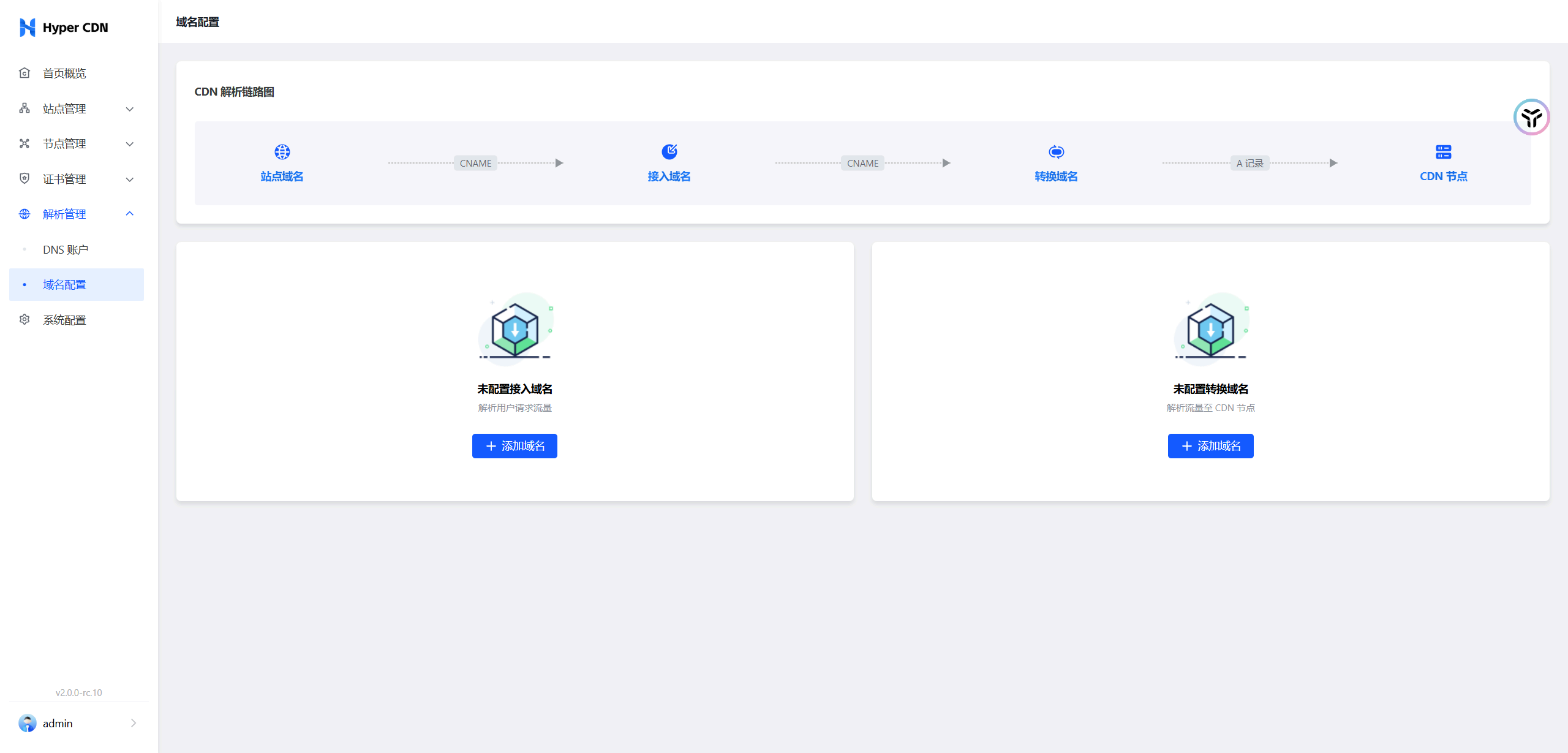Select the DNS 账户 submenu item
Image resolution: width=1568 pixels, height=753 pixels.
tap(66, 250)
